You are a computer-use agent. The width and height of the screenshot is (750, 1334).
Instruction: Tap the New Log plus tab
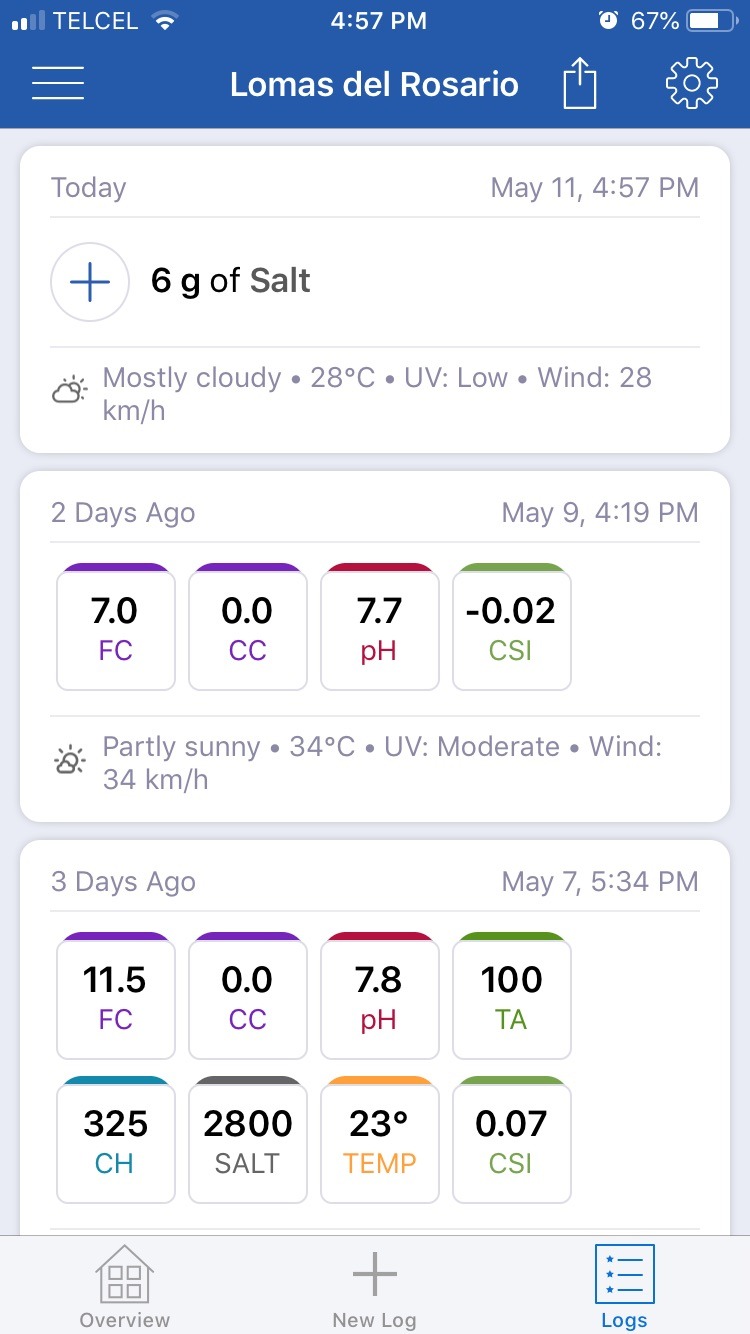(x=374, y=1286)
